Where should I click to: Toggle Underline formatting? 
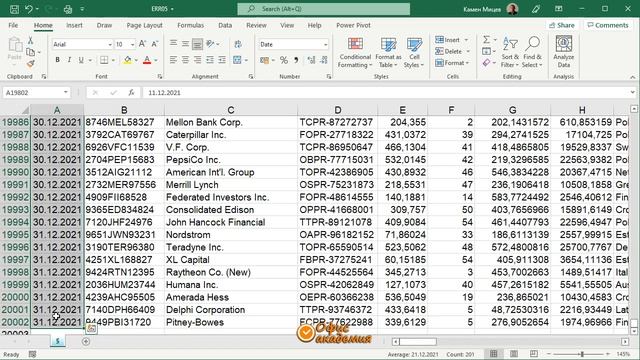pyautogui.click(x=81, y=60)
